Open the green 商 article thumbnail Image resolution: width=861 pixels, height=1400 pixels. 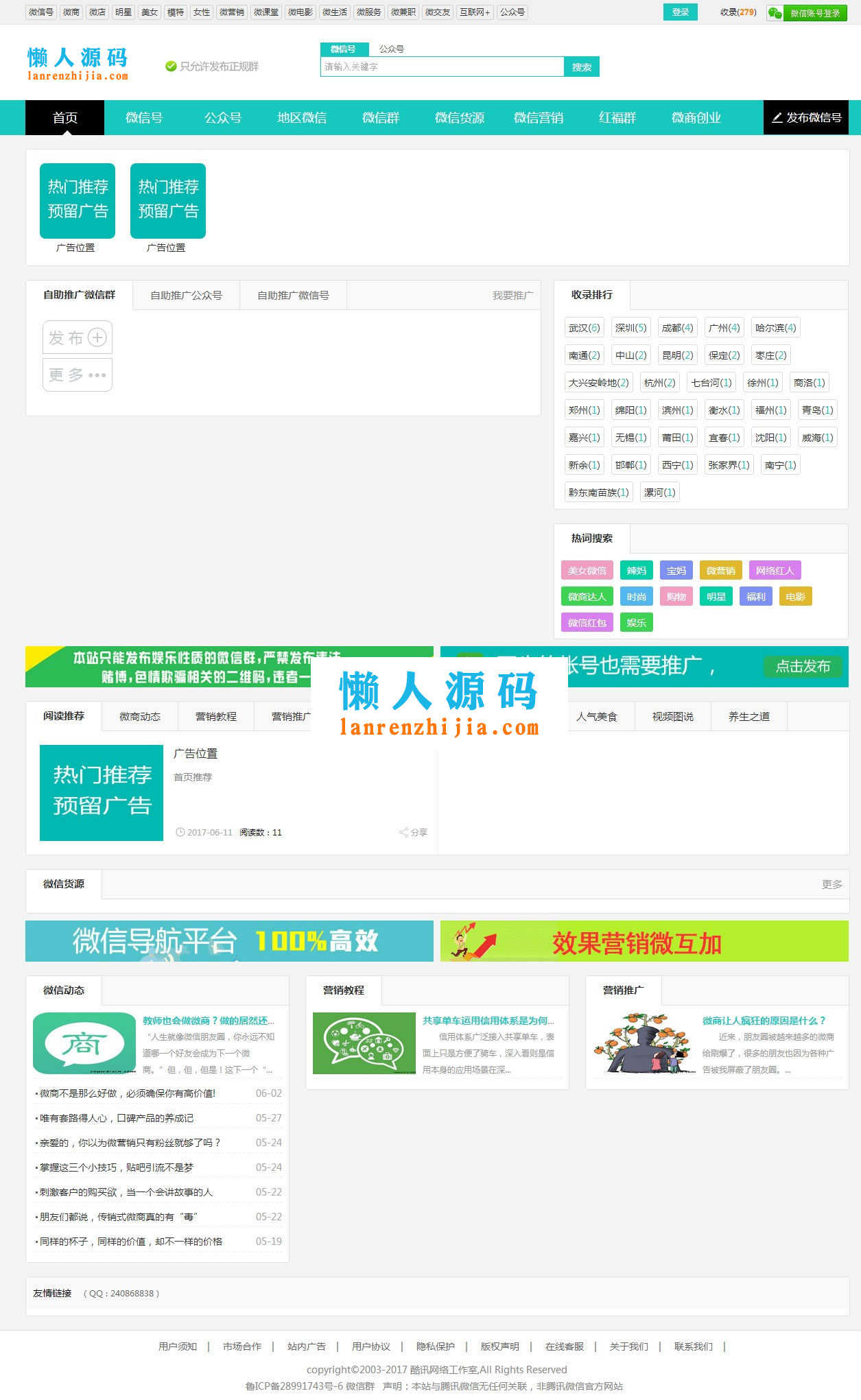(84, 1043)
